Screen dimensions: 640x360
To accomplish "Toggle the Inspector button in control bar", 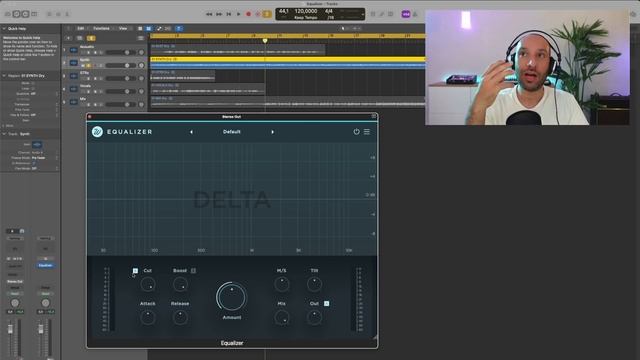I will 16,14.
